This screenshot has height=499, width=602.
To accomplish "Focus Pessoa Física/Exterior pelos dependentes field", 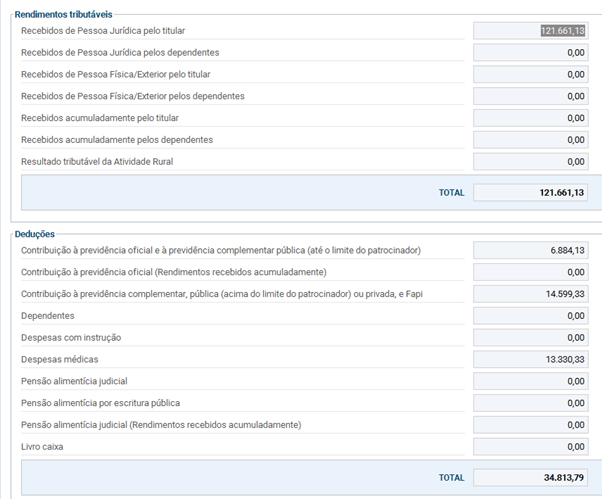I will tap(530, 97).
